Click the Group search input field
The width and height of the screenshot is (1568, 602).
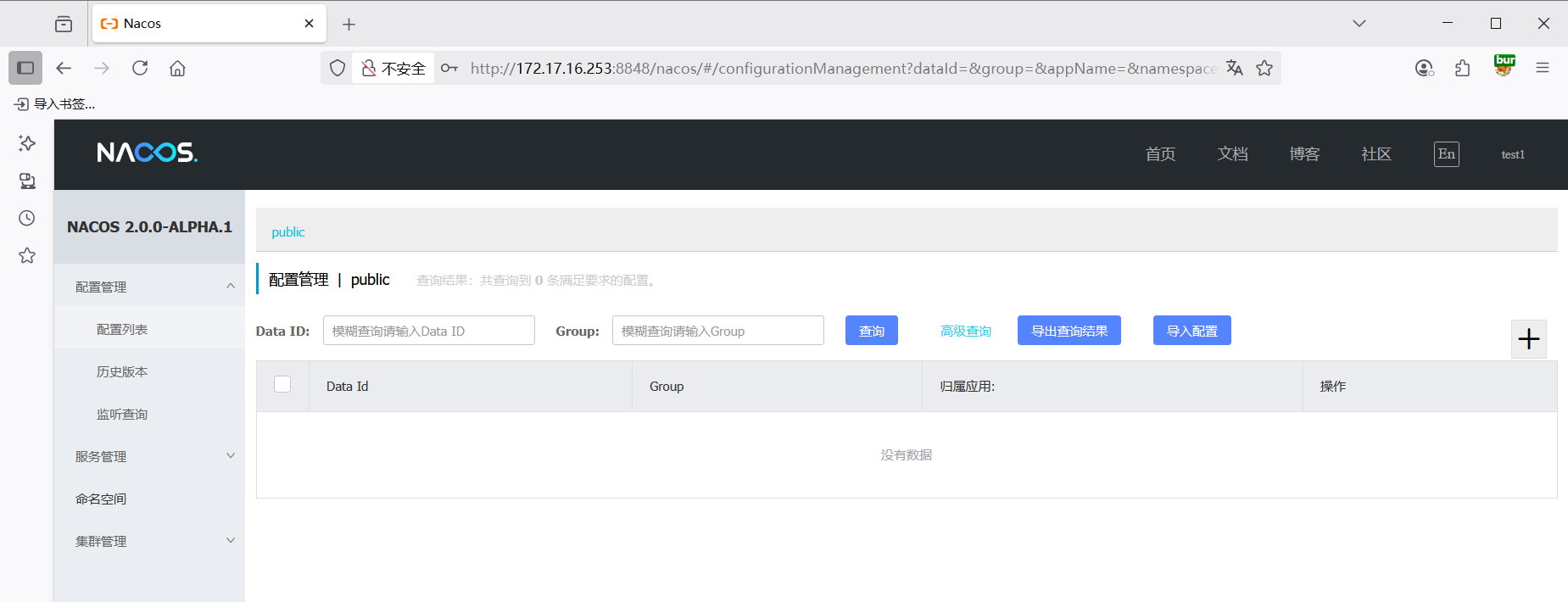coord(718,331)
